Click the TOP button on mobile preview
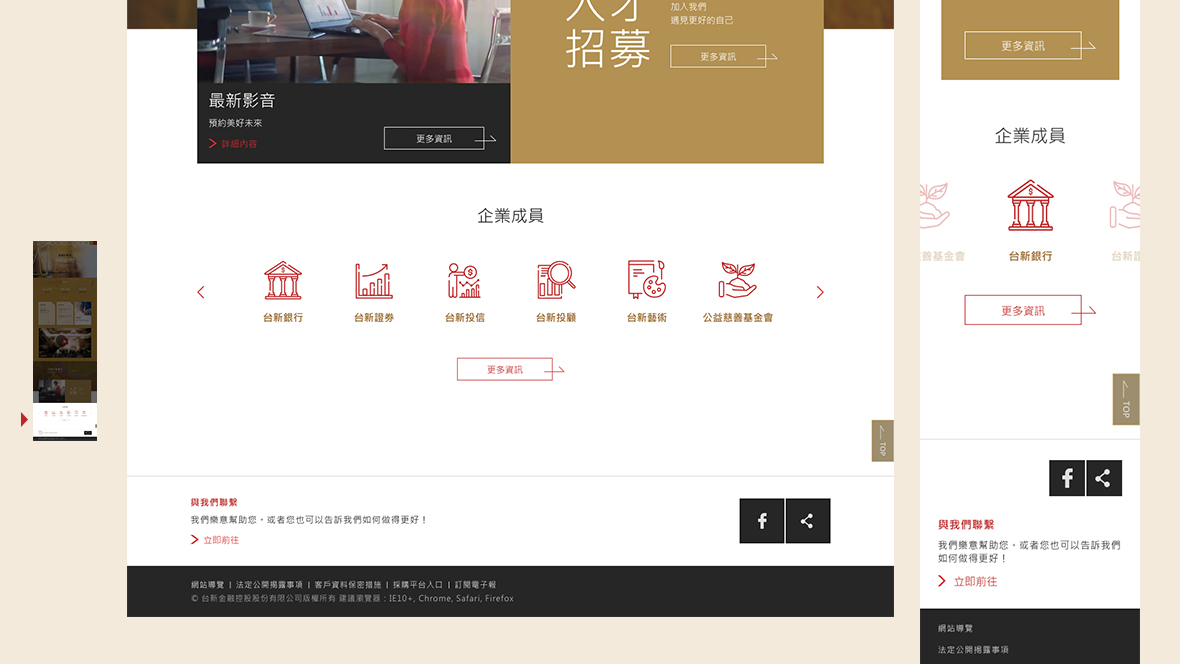Image resolution: width=1180 pixels, height=664 pixels. click(1126, 400)
